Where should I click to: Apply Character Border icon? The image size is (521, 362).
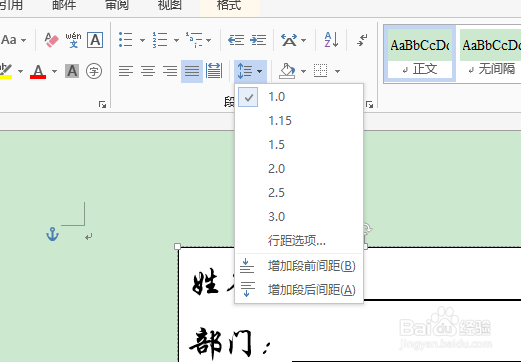pos(95,40)
